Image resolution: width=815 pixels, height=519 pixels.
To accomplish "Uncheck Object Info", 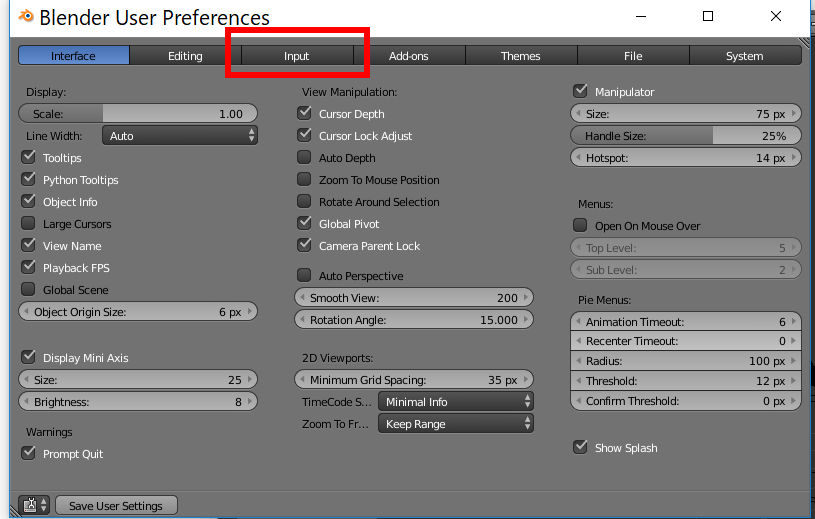I will tap(28, 201).
